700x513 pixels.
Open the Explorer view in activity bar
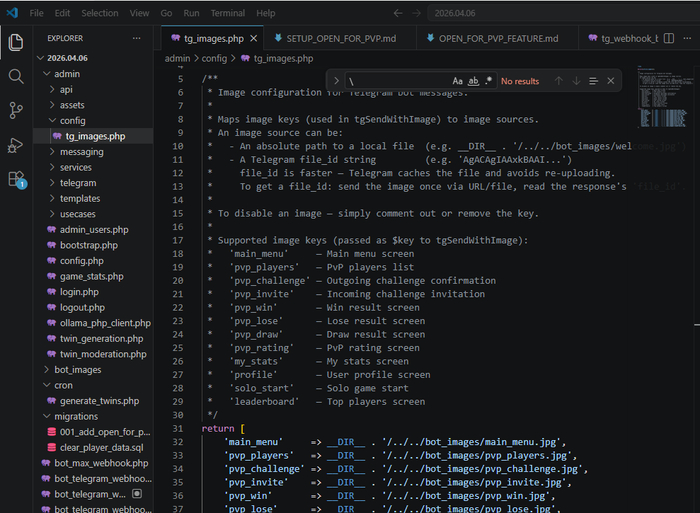coord(15,42)
